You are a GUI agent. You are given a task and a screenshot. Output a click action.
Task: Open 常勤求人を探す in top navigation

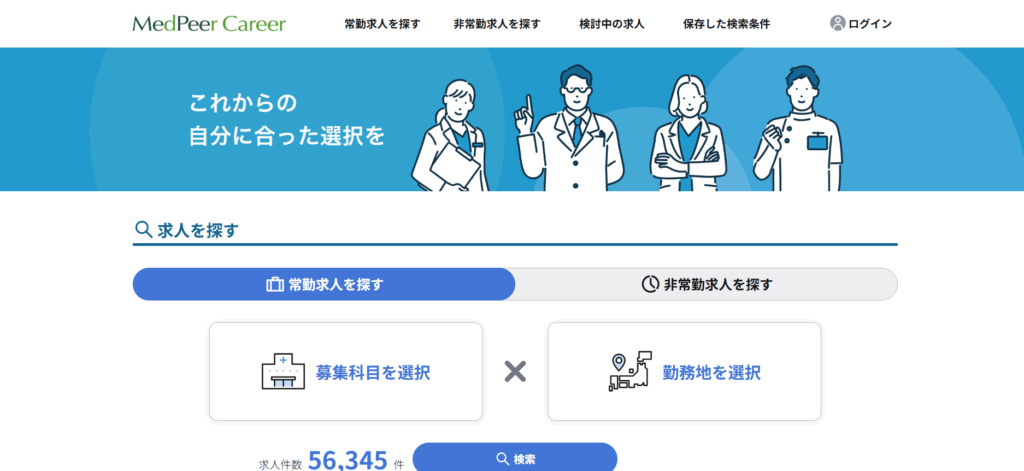[x=382, y=24]
